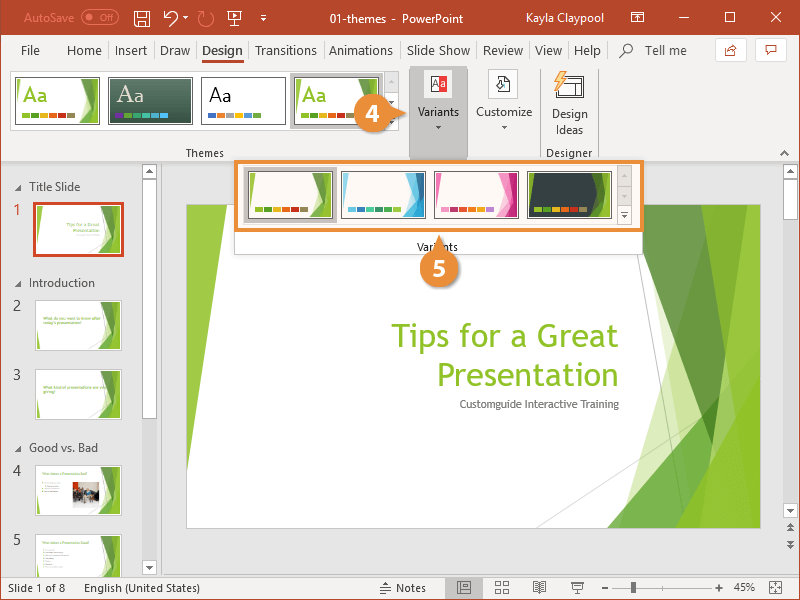Select slide 4 thumbnail
The image size is (800, 600).
pyautogui.click(x=78, y=490)
